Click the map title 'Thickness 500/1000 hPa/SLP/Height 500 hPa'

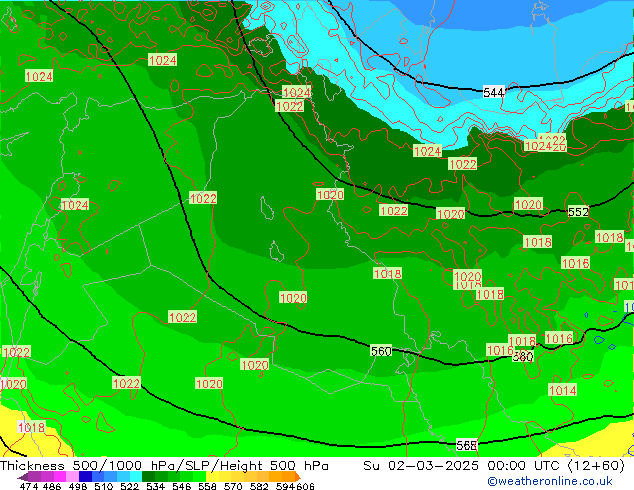[164, 466]
